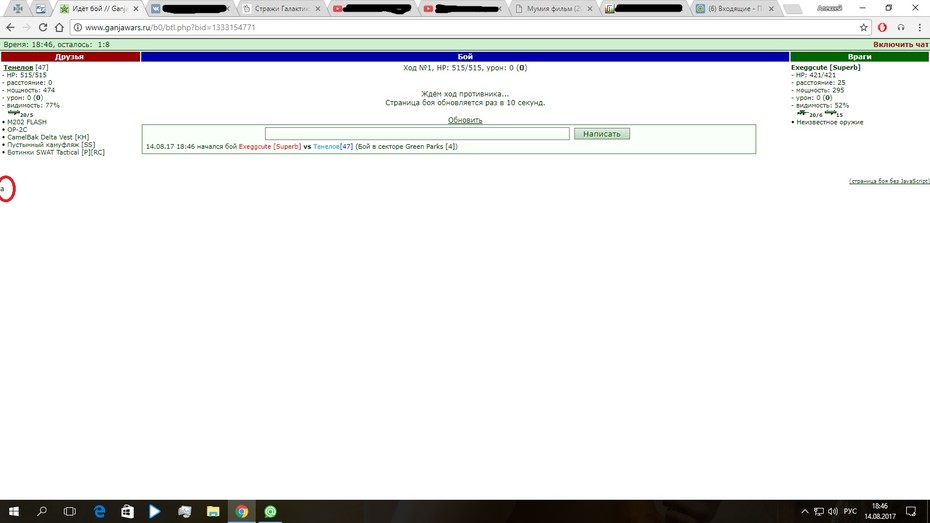Open the taskbar clock showing 18:46
Screen dimensions: 930x523
point(880,511)
